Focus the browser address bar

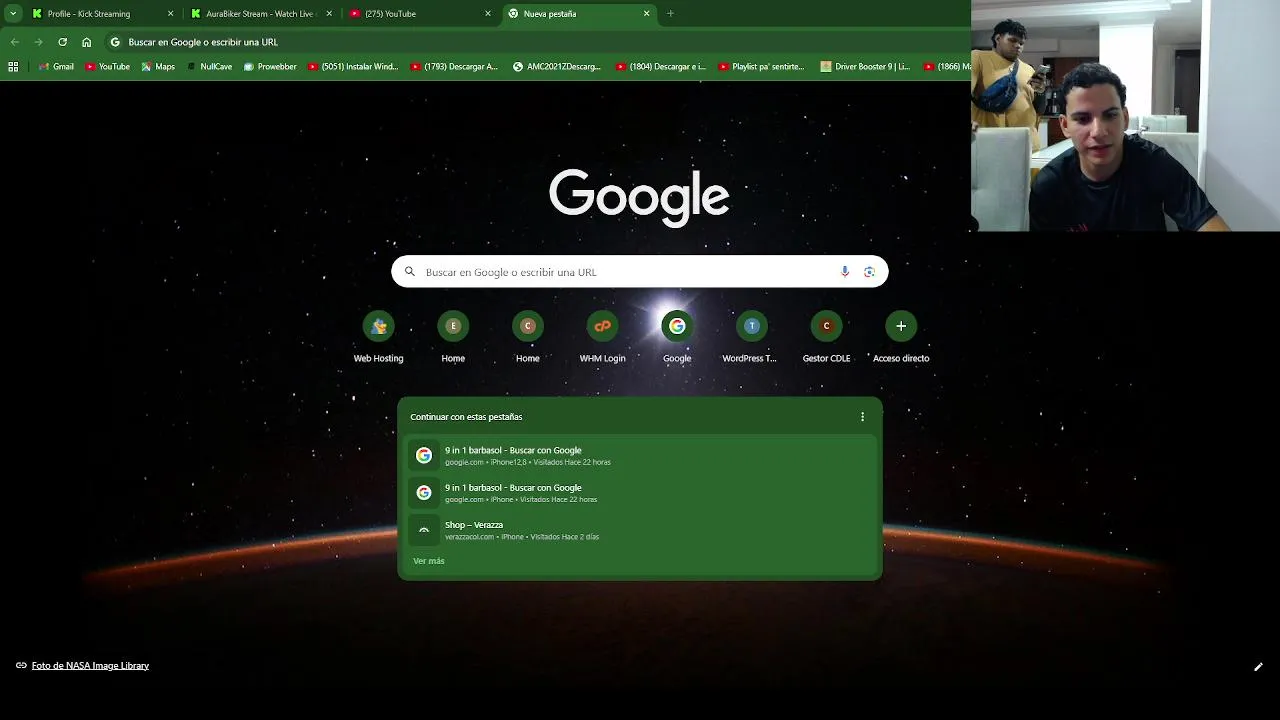click(x=535, y=42)
